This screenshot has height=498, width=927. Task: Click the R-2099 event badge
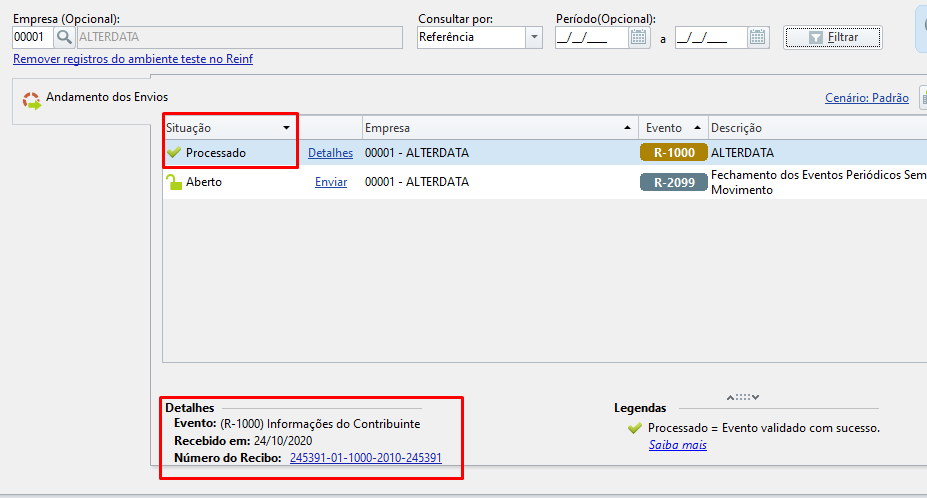pyautogui.click(x=673, y=182)
